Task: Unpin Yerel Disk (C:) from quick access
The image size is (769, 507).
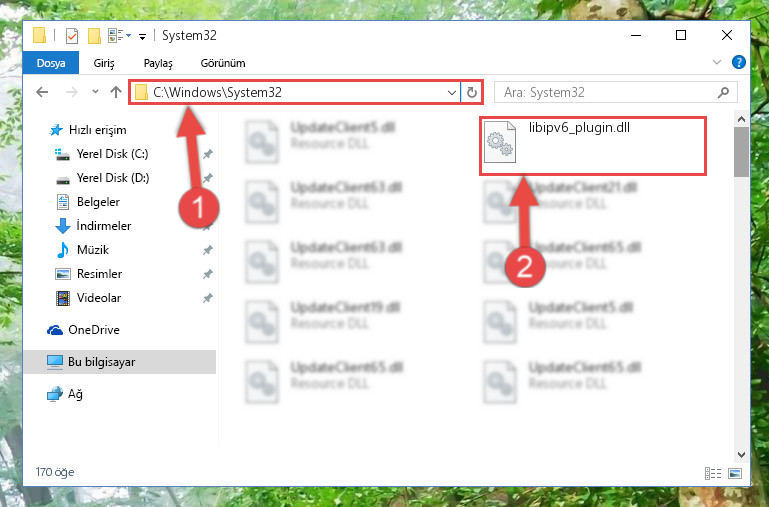Action: tap(208, 154)
